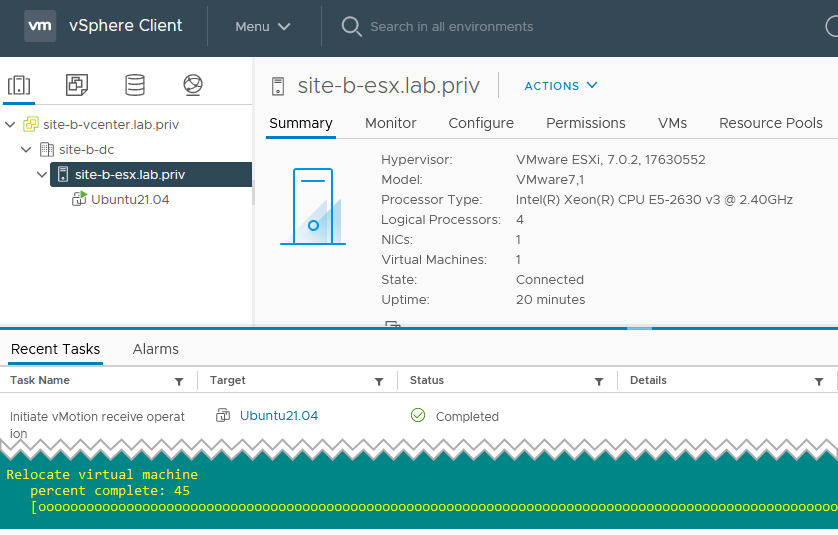
Task: Click the Completed status text
Action: click(x=467, y=416)
